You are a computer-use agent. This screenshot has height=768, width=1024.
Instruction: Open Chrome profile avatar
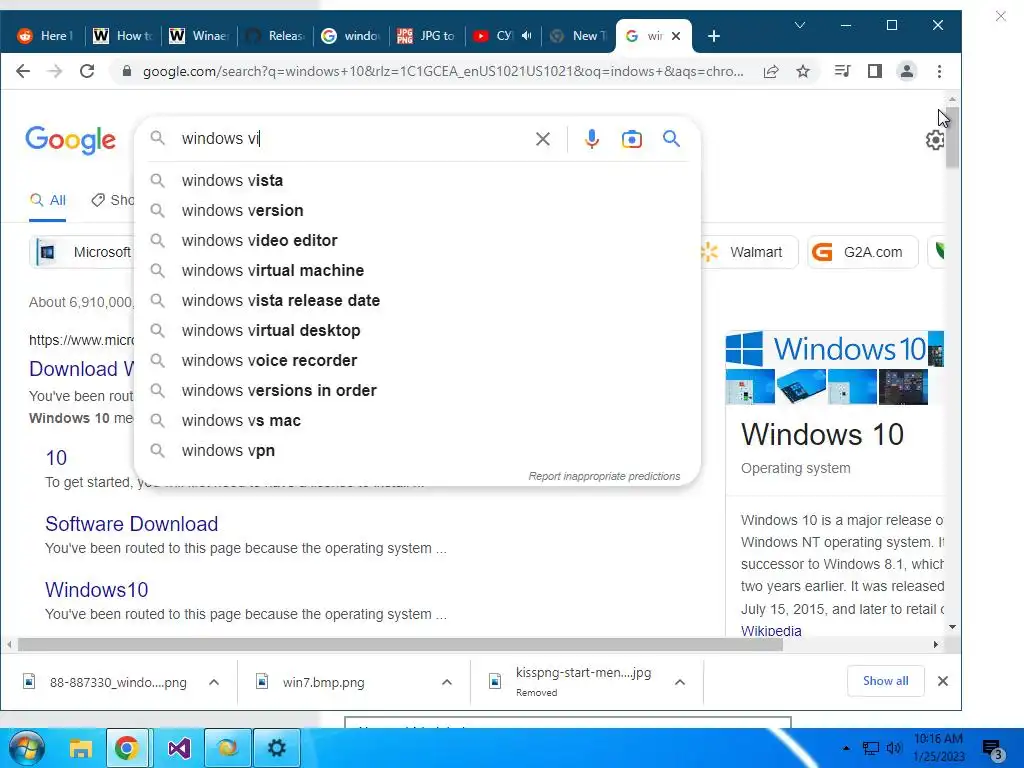coord(906,71)
